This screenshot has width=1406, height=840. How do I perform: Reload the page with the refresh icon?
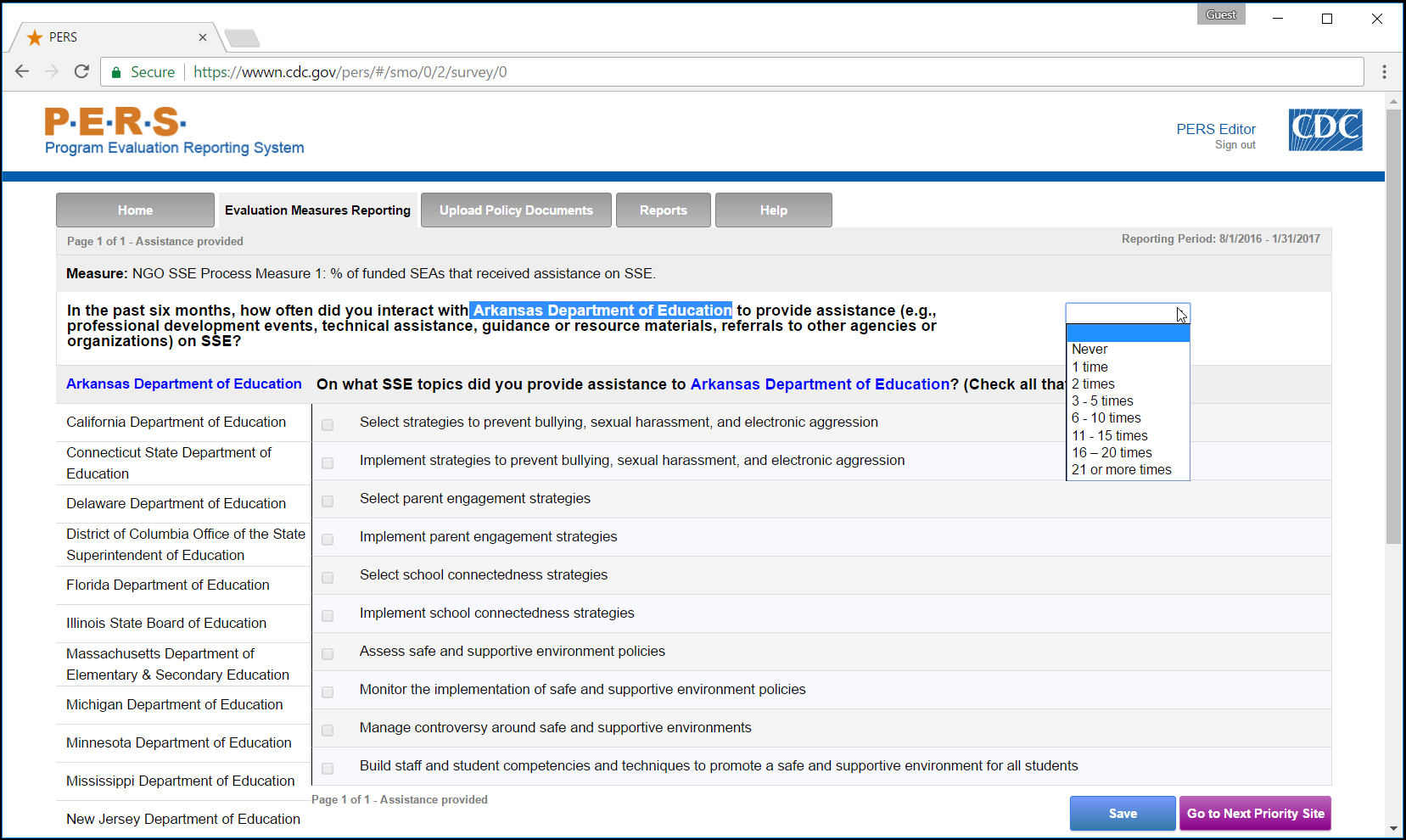[81, 72]
